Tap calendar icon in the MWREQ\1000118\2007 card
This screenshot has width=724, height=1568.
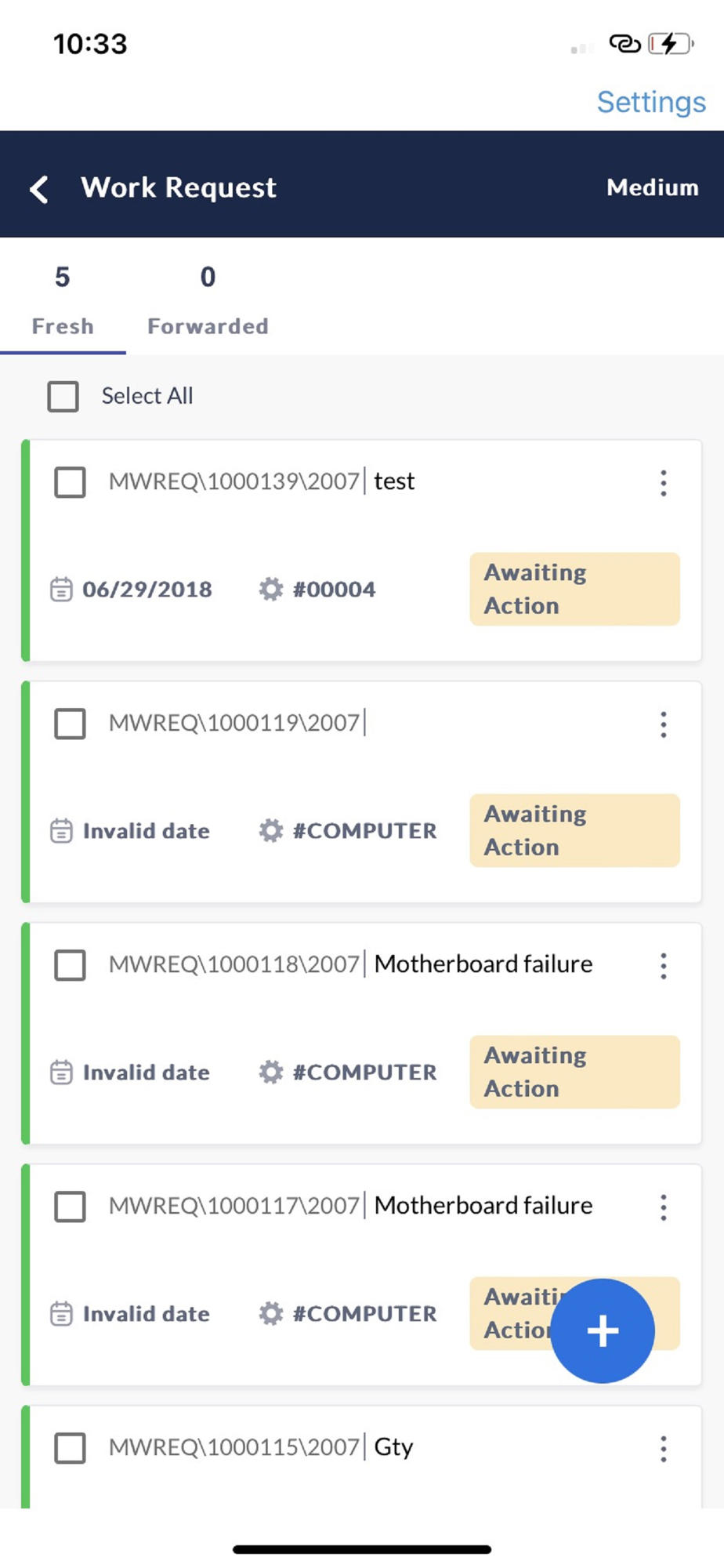tap(61, 1072)
